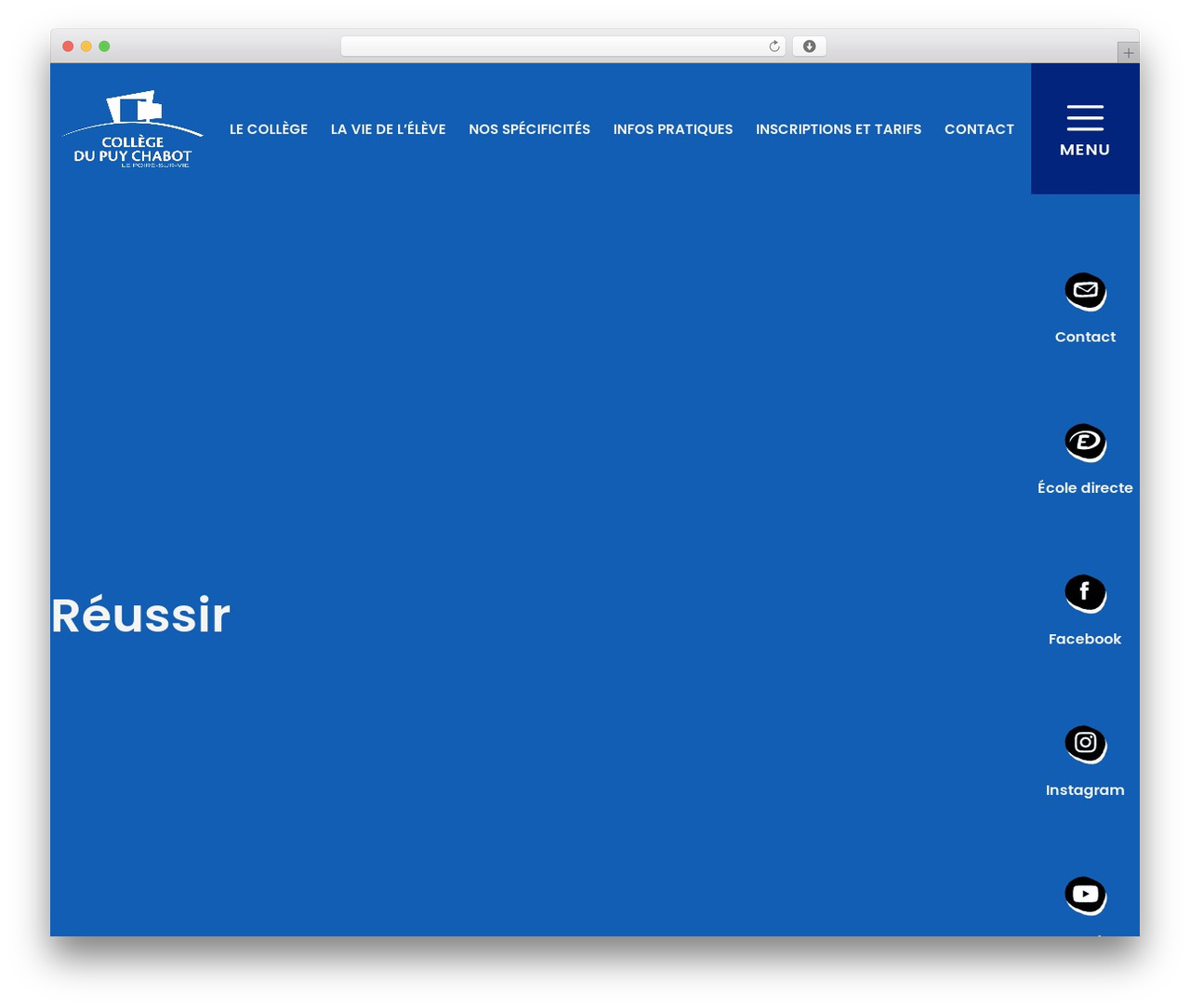Click the YouTube icon
Viewport: 1190px width, 1008px height.
(1085, 895)
